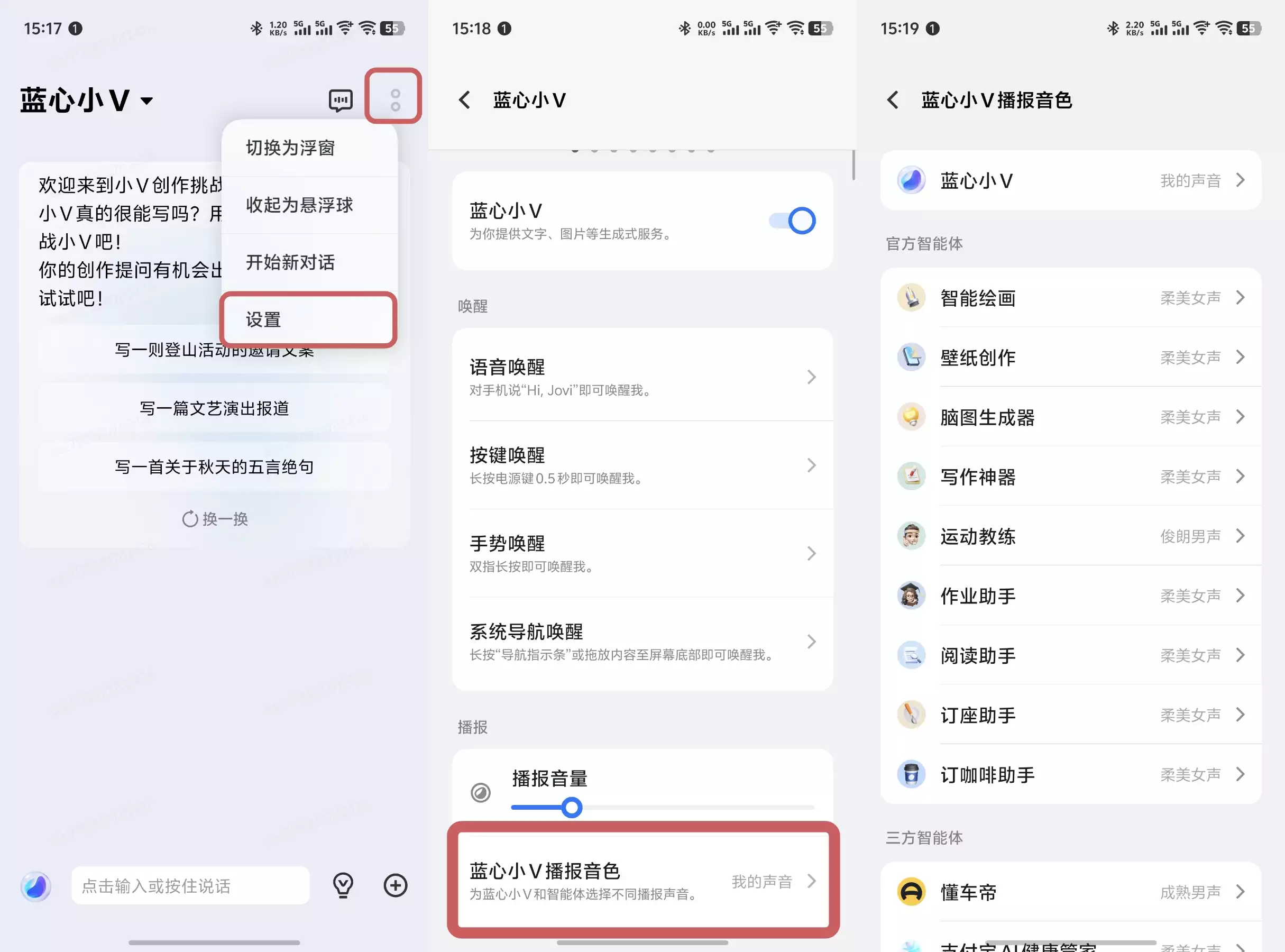Image resolution: width=1285 pixels, height=952 pixels.
Task: Tap the 运动教练 agent avatar
Action: [911, 536]
